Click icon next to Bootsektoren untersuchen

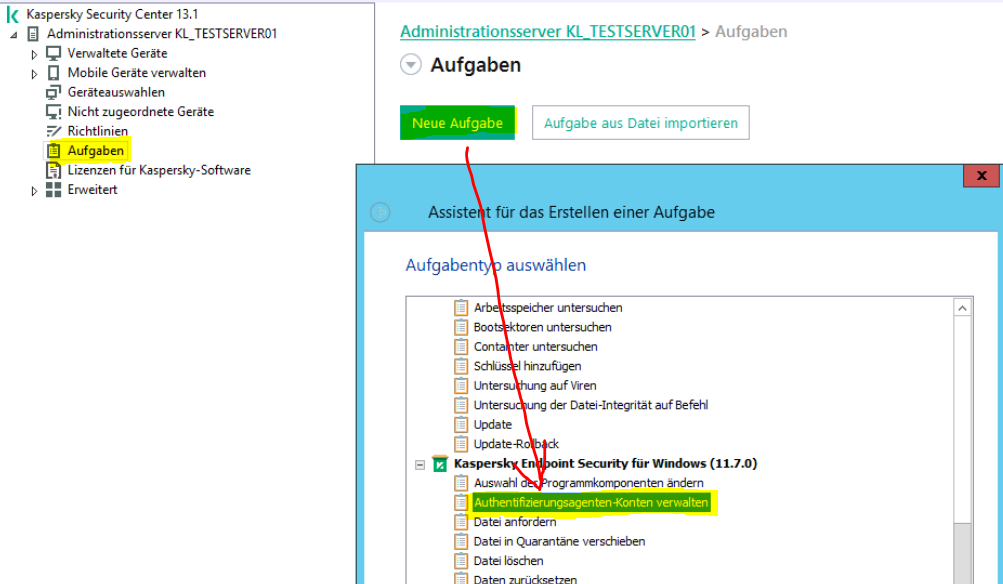[461, 328]
